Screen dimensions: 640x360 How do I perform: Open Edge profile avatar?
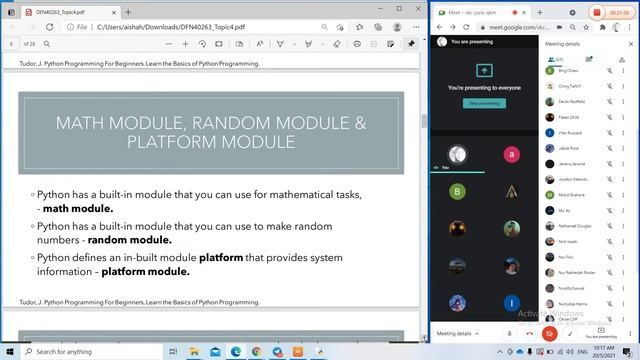click(x=397, y=27)
